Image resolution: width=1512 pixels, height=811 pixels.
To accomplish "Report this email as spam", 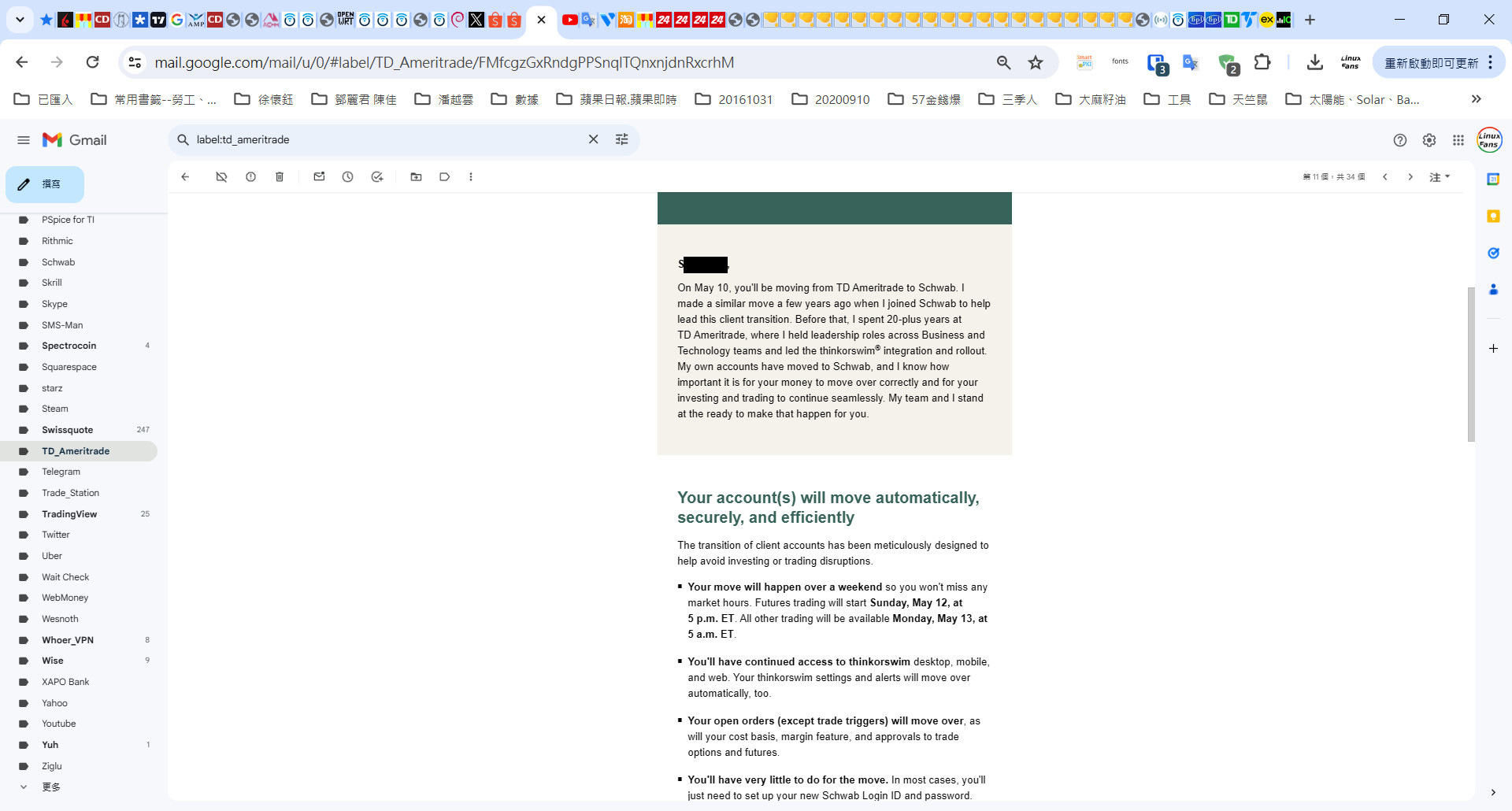I will (x=250, y=177).
